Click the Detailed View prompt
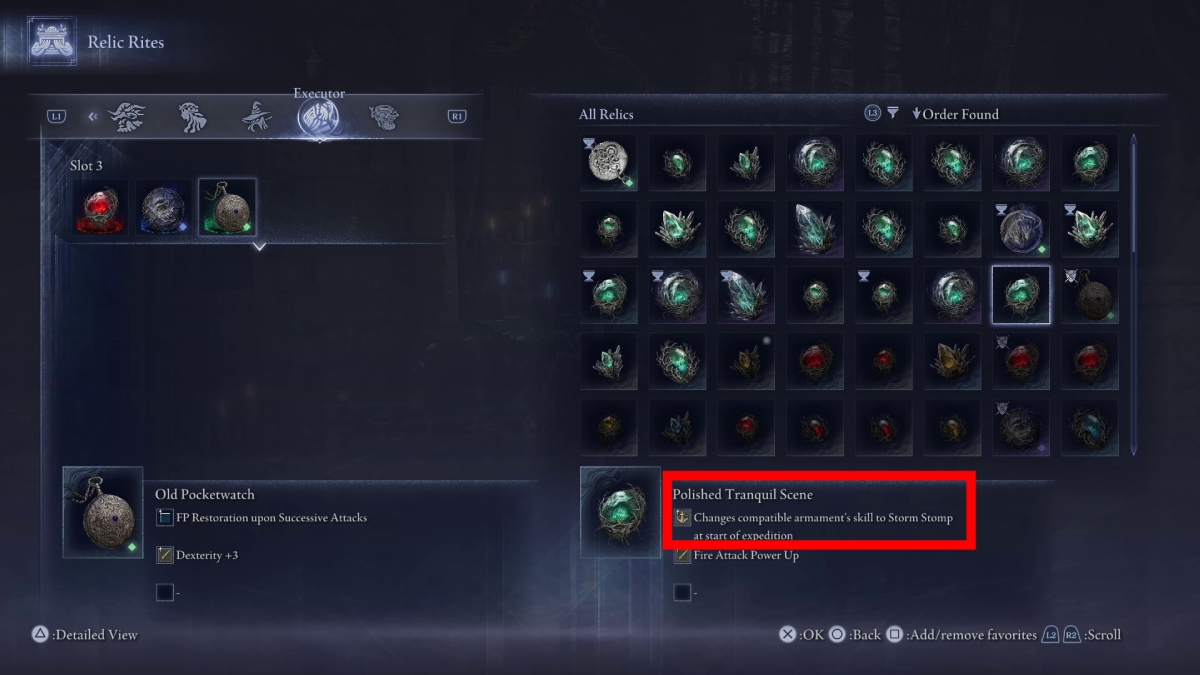This screenshot has height=675, width=1200. coord(85,634)
